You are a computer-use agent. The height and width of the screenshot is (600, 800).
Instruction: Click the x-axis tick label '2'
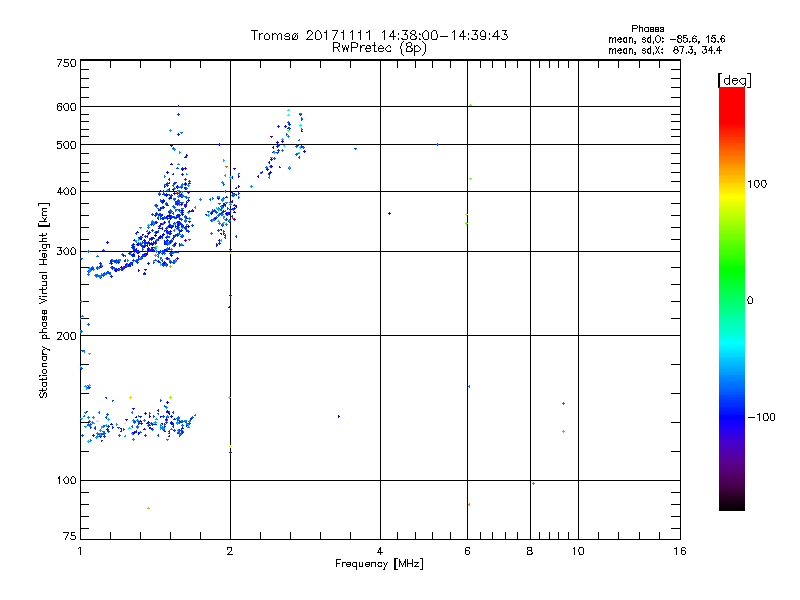coord(230,551)
